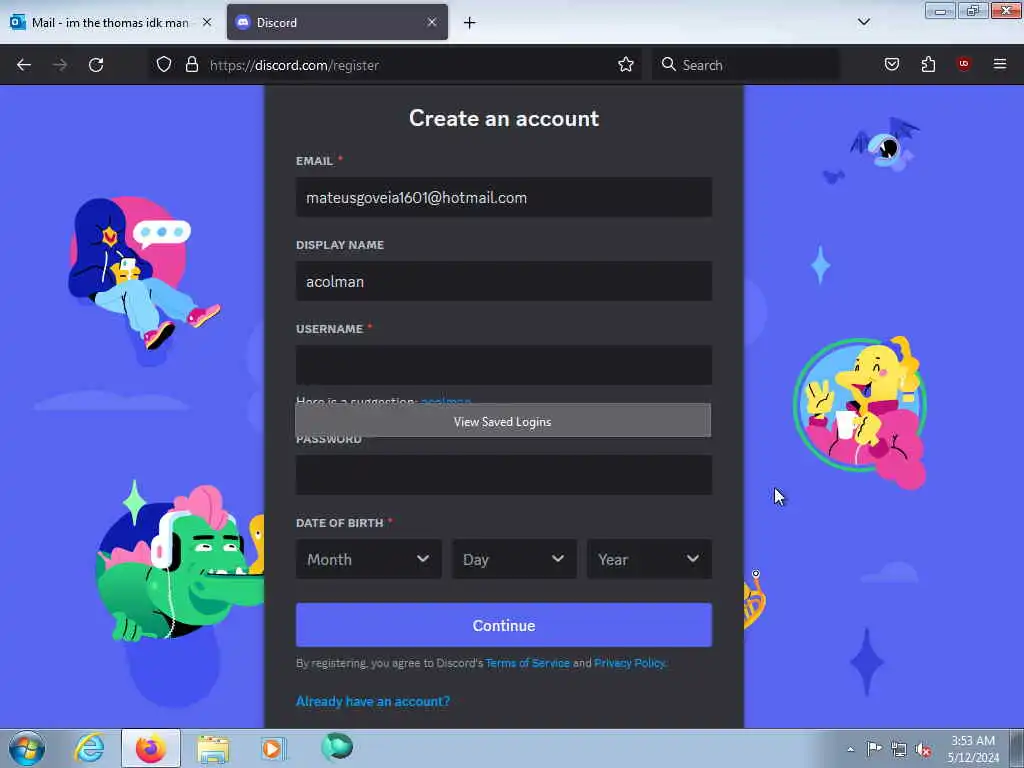The height and width of the screenshot is (768, 1024).
Task: Click the Create an account heading
Action: pyautogui.click(x=504, y=118)
